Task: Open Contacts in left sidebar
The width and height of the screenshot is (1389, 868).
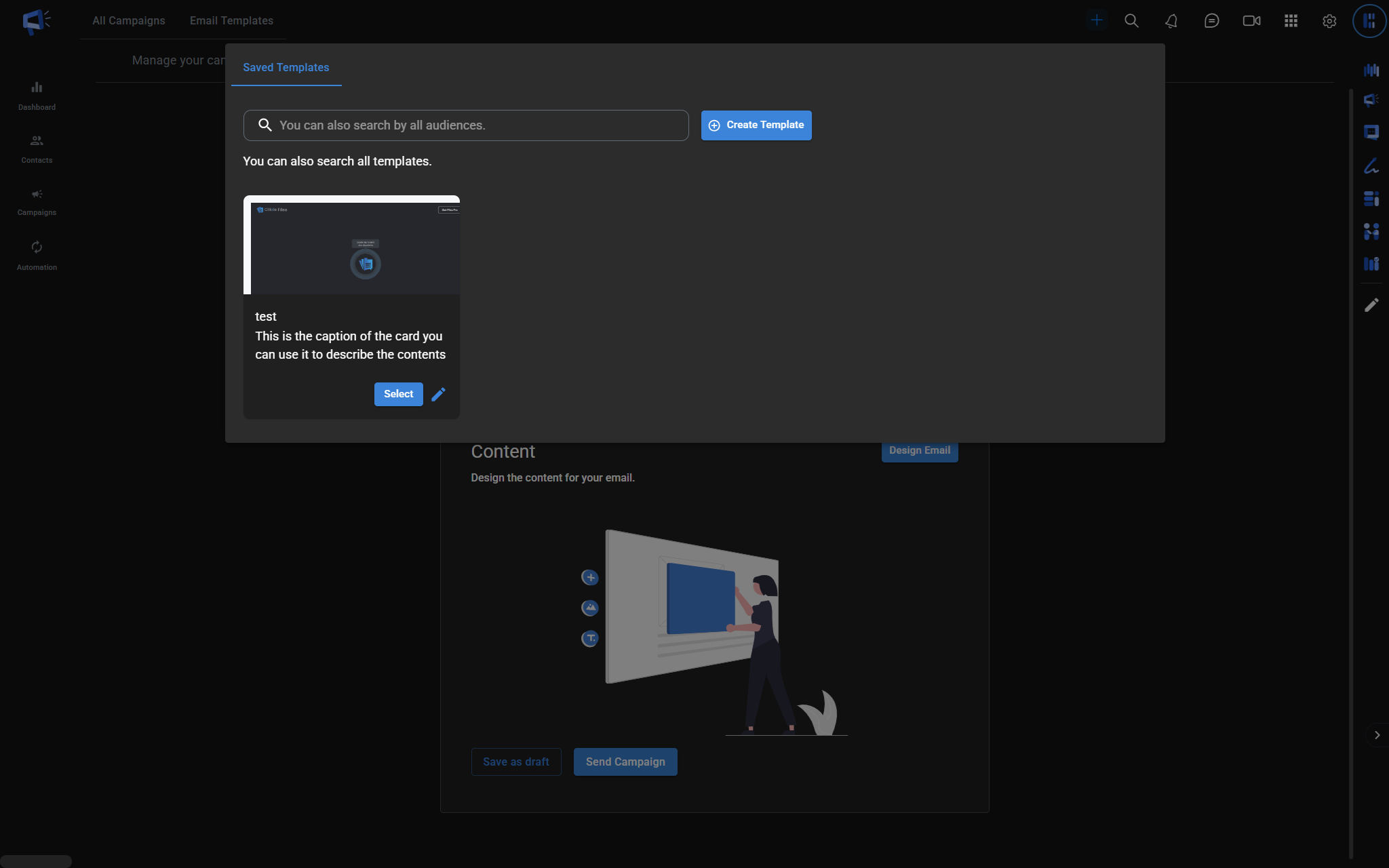Action: coord(37,149)
